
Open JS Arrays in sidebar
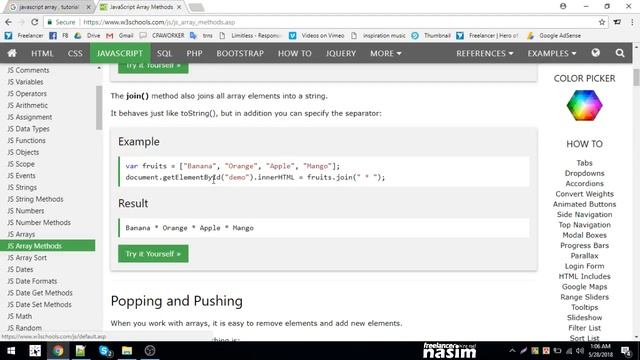(x=21, y=234)
